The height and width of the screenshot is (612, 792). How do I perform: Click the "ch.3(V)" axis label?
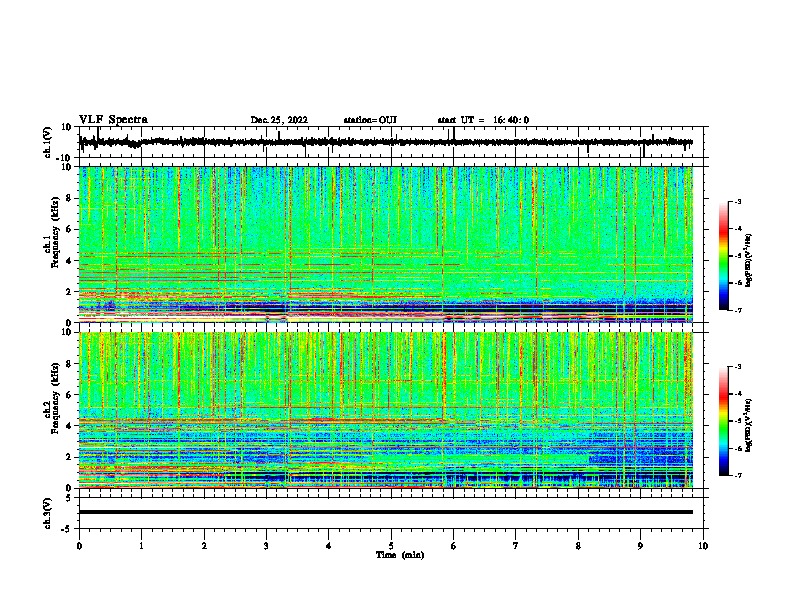tap(48, 513)
